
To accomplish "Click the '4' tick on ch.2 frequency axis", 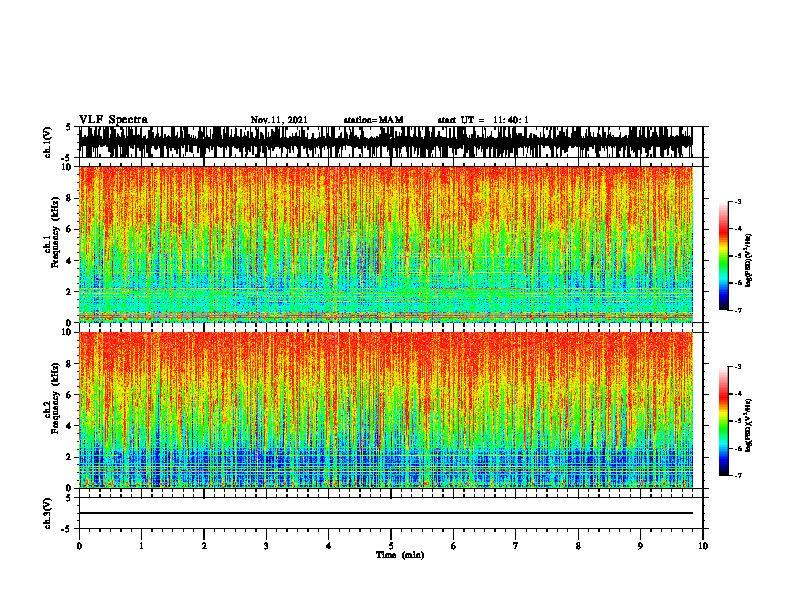I will (x=70, y=426).
